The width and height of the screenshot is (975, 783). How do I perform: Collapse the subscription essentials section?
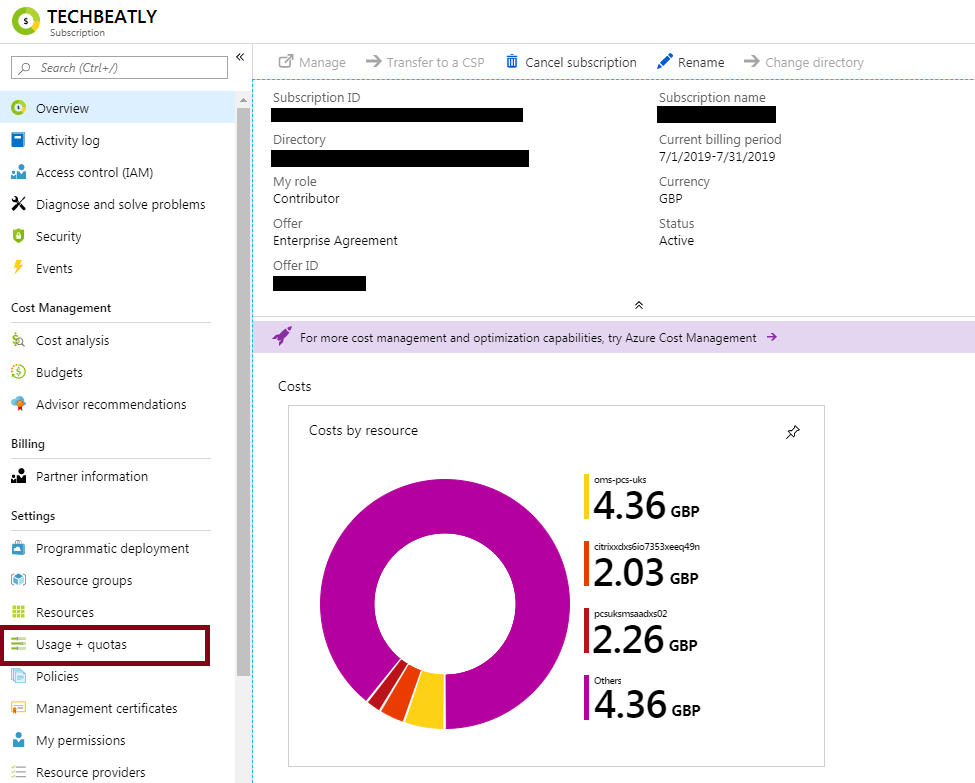638,305
